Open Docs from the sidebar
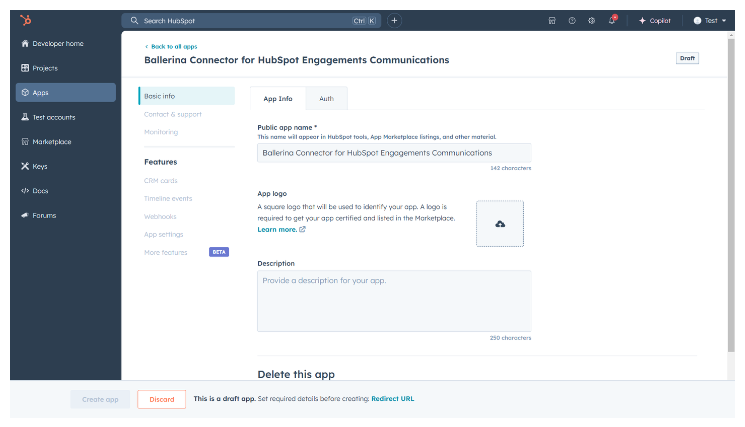Viewport: 745px width, 427px height. point(66,191)
